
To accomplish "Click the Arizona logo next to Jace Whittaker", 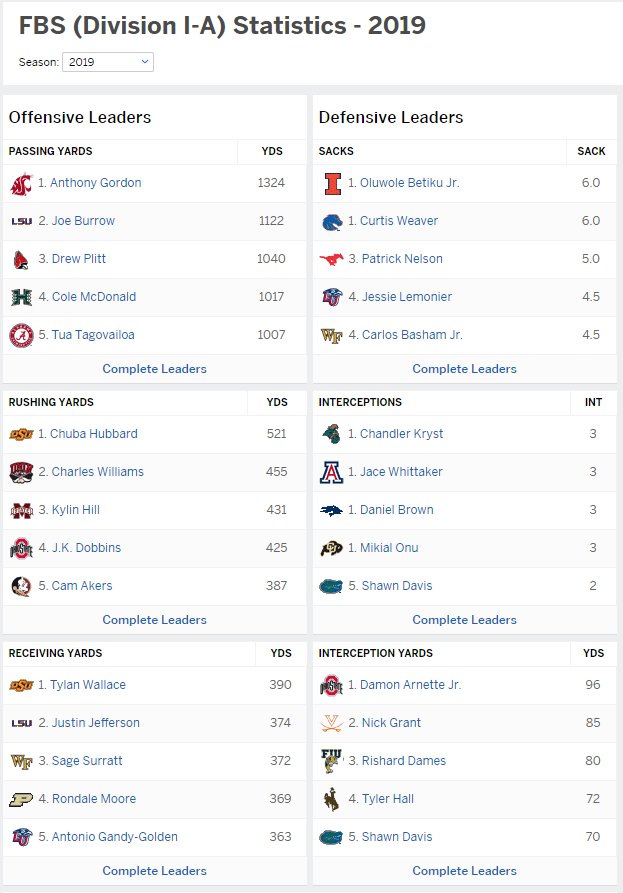I will click(x=331, y=472).
